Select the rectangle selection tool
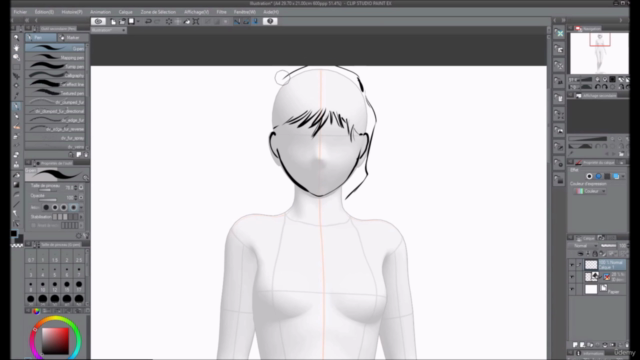640x360 pixels. 16,67
